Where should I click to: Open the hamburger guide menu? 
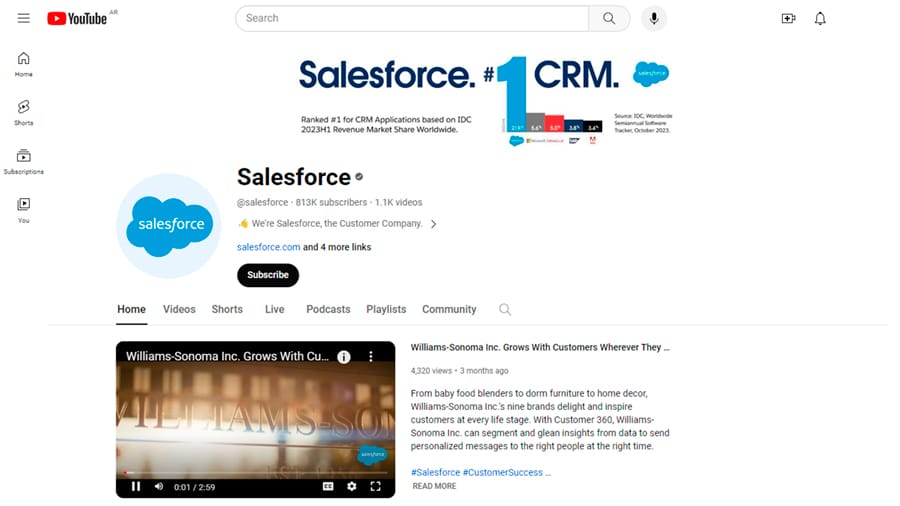24,18
